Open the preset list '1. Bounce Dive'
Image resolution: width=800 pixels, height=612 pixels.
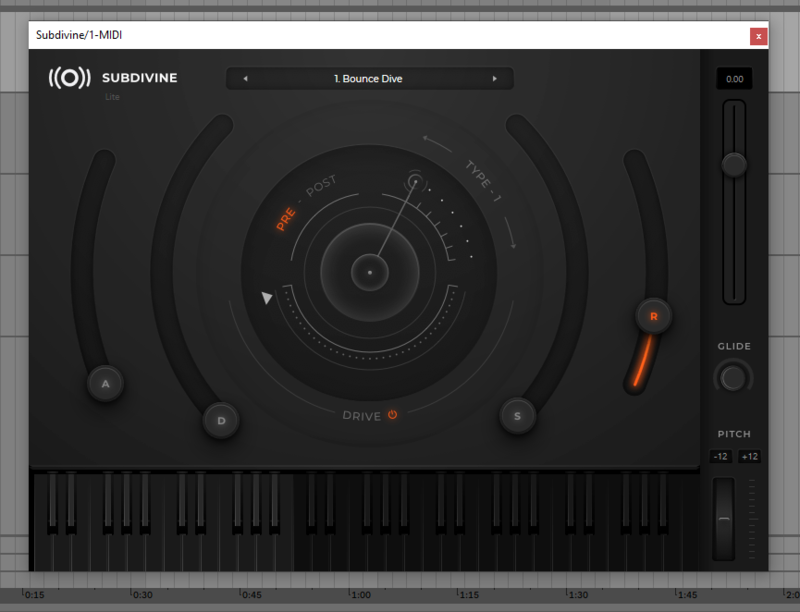coord(368,79)
